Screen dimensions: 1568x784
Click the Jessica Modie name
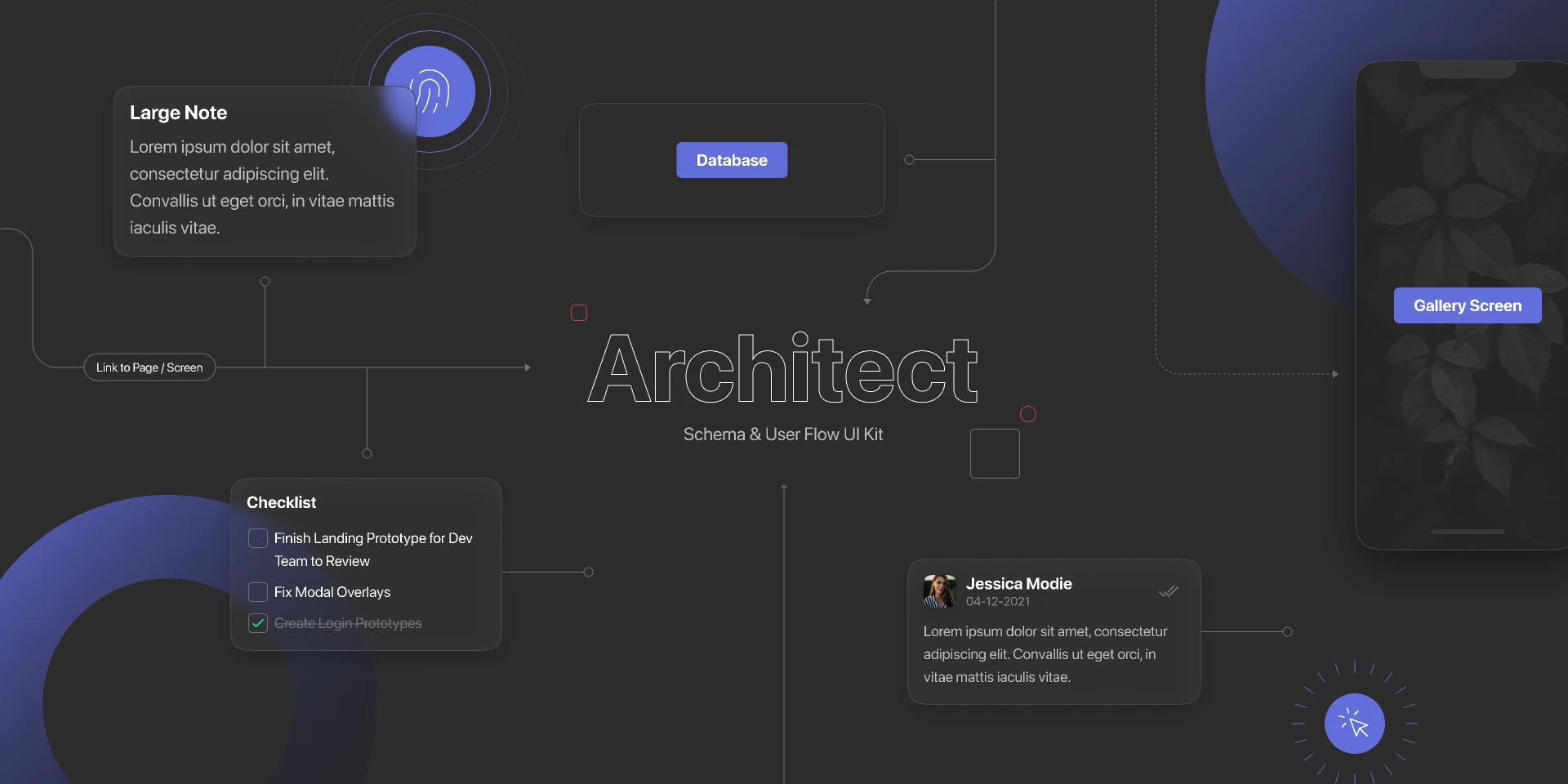[x=1019, y=584]
